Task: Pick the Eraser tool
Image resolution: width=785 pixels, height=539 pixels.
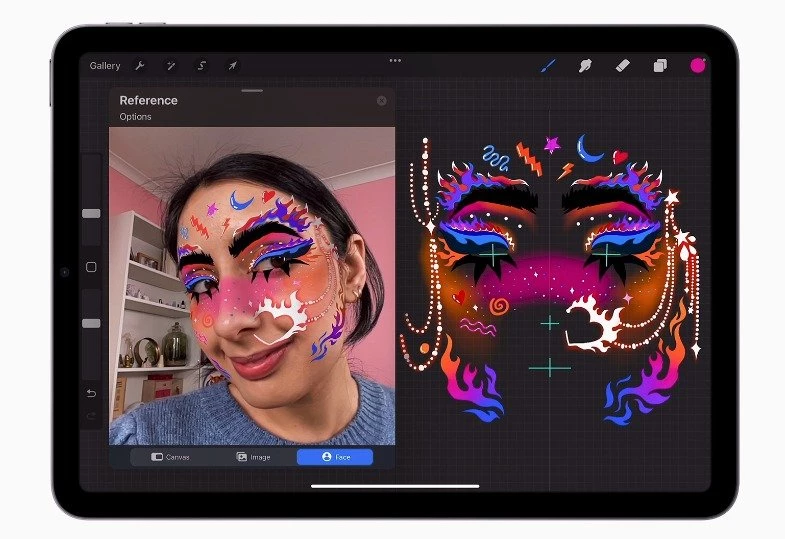Action: [x=622, y=66]
